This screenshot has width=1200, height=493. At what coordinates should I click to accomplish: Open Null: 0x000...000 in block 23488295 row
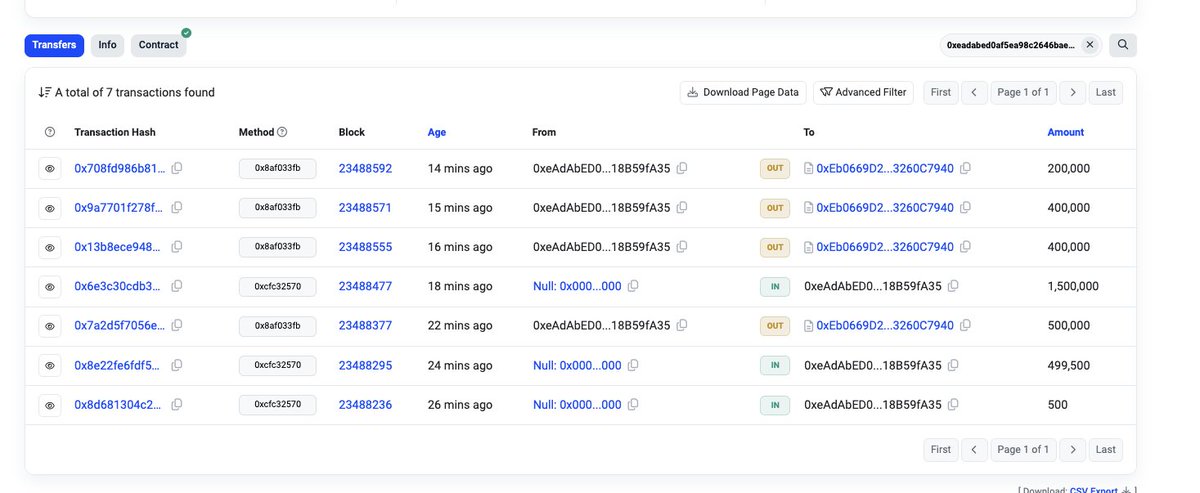577,365
